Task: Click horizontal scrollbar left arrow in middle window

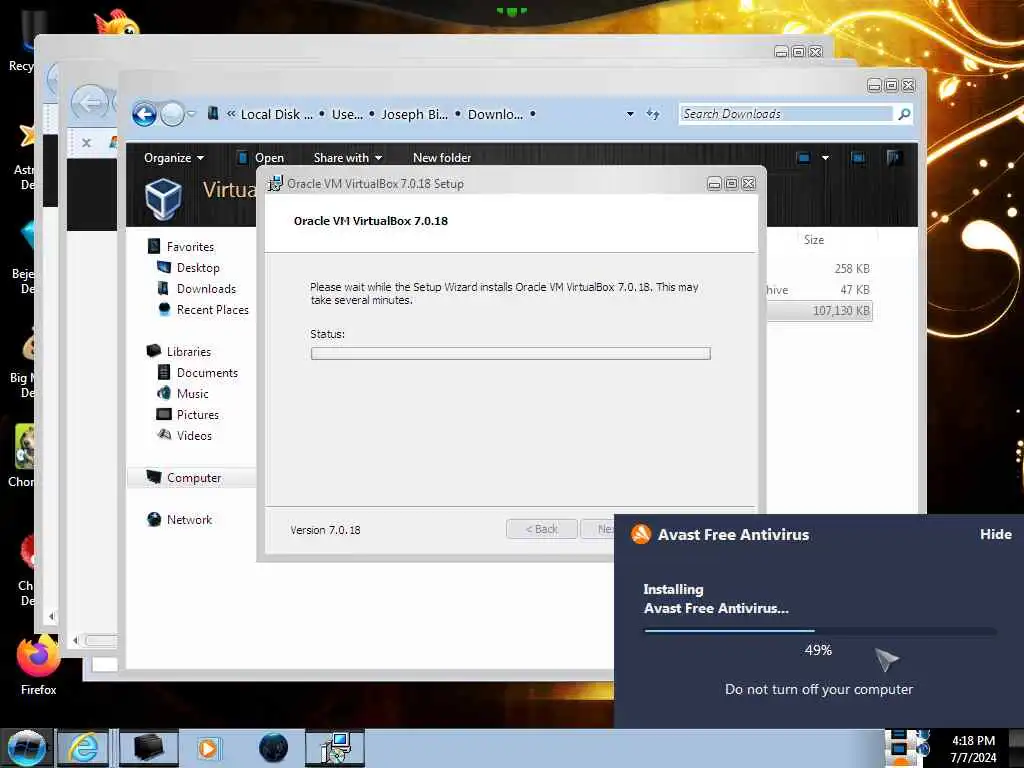Action: pos(76,641)
